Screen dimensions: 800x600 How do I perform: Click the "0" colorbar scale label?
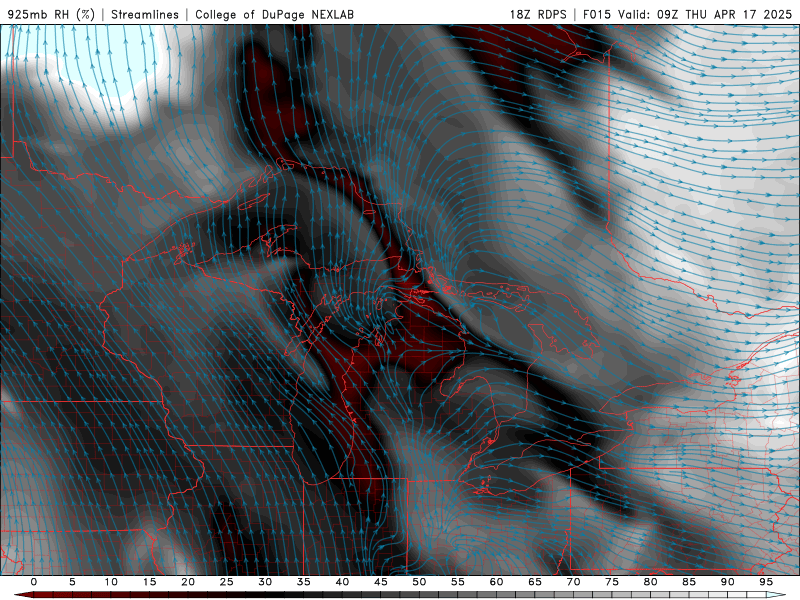click(34, 582)
